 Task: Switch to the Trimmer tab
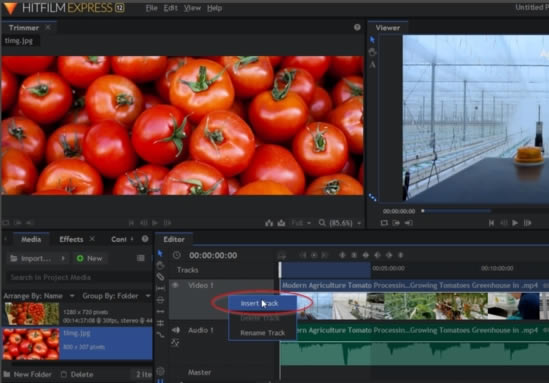point(23,28)
